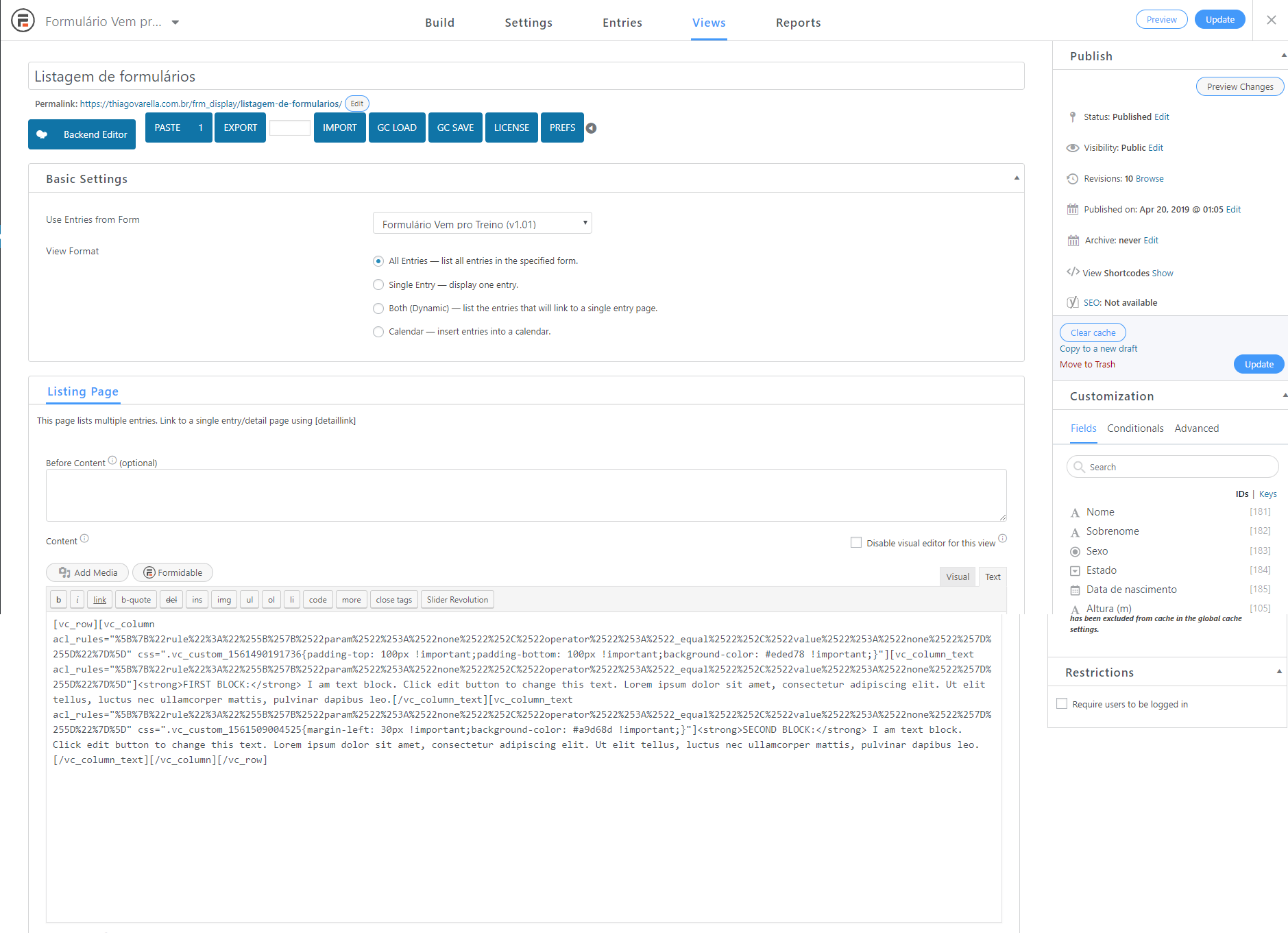Open the Build tab
This screenshot has height=933, width=1288.
pos(439,23)
